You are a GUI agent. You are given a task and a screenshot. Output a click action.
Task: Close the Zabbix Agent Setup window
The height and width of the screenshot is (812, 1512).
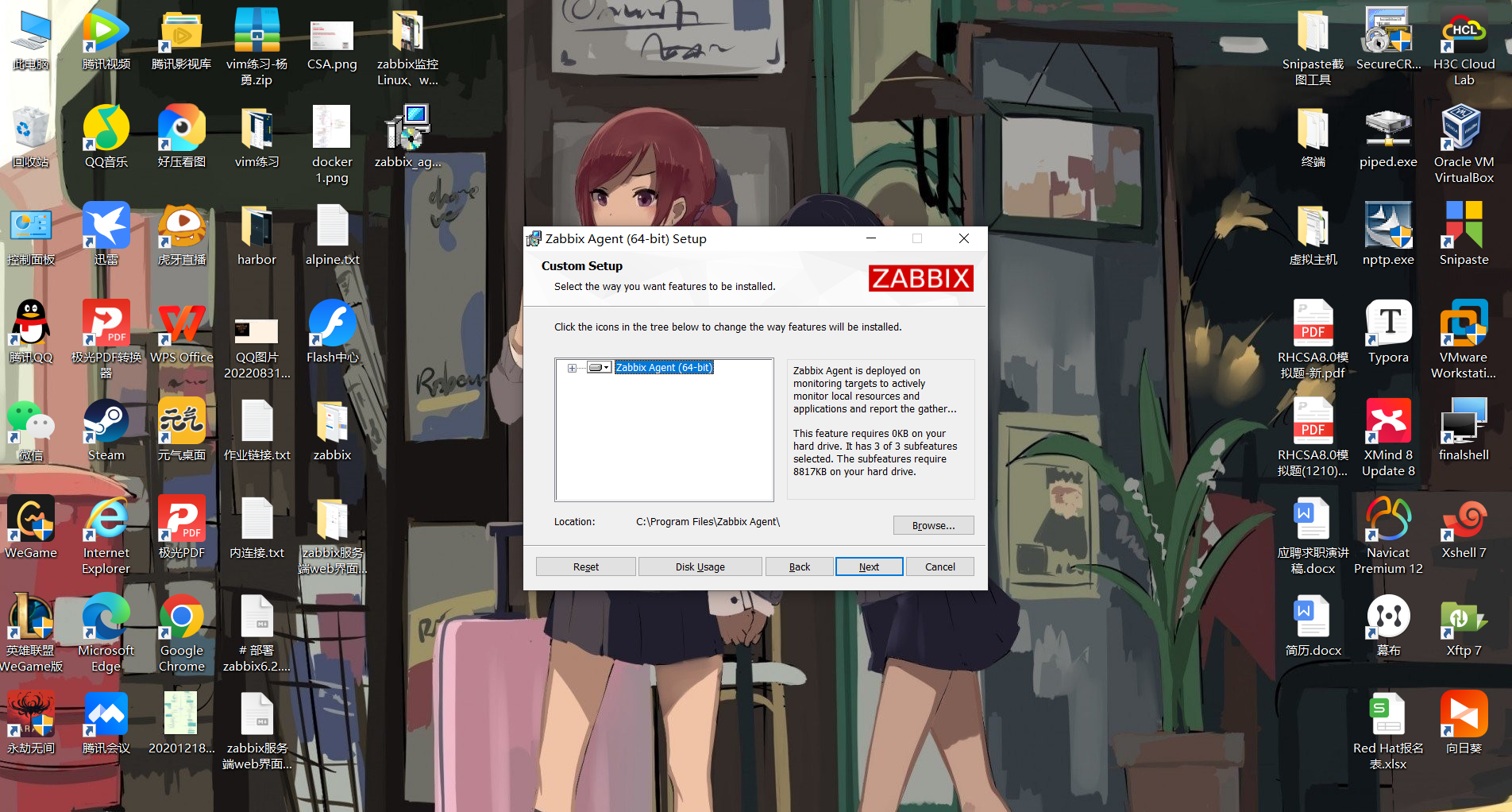coord(963,238)
